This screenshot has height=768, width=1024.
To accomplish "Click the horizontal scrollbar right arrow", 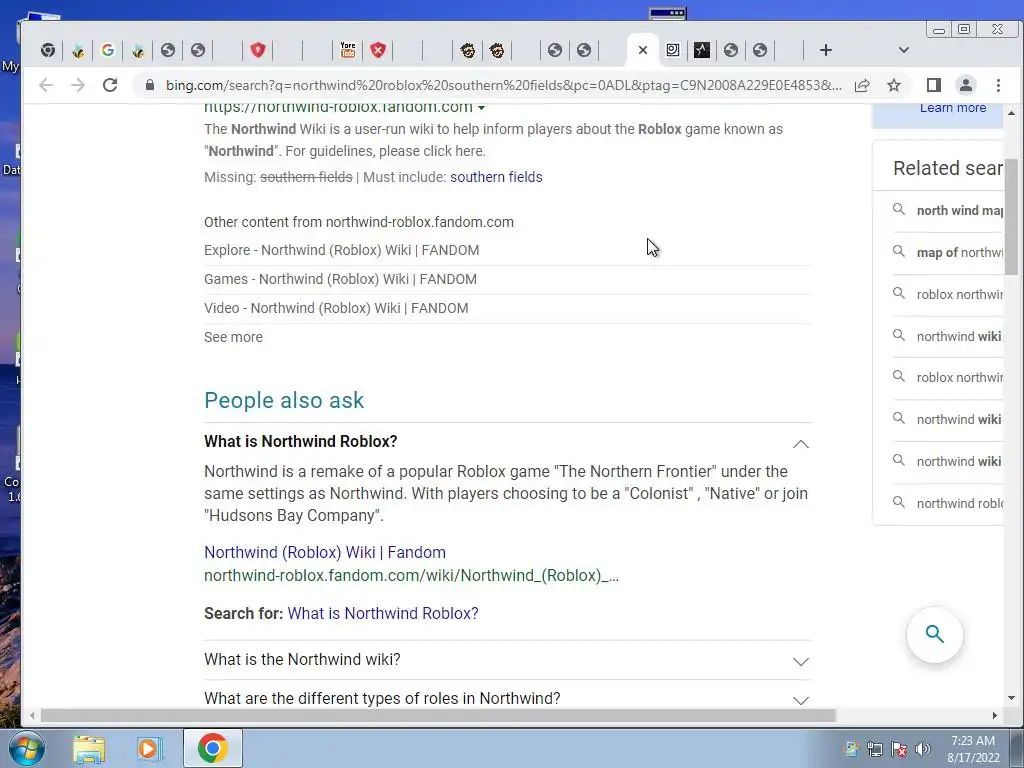I will (995, 716).
